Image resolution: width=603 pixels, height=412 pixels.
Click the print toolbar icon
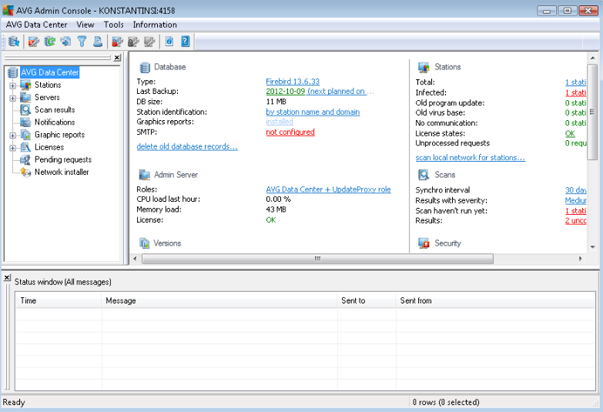(x=98, y=41)
